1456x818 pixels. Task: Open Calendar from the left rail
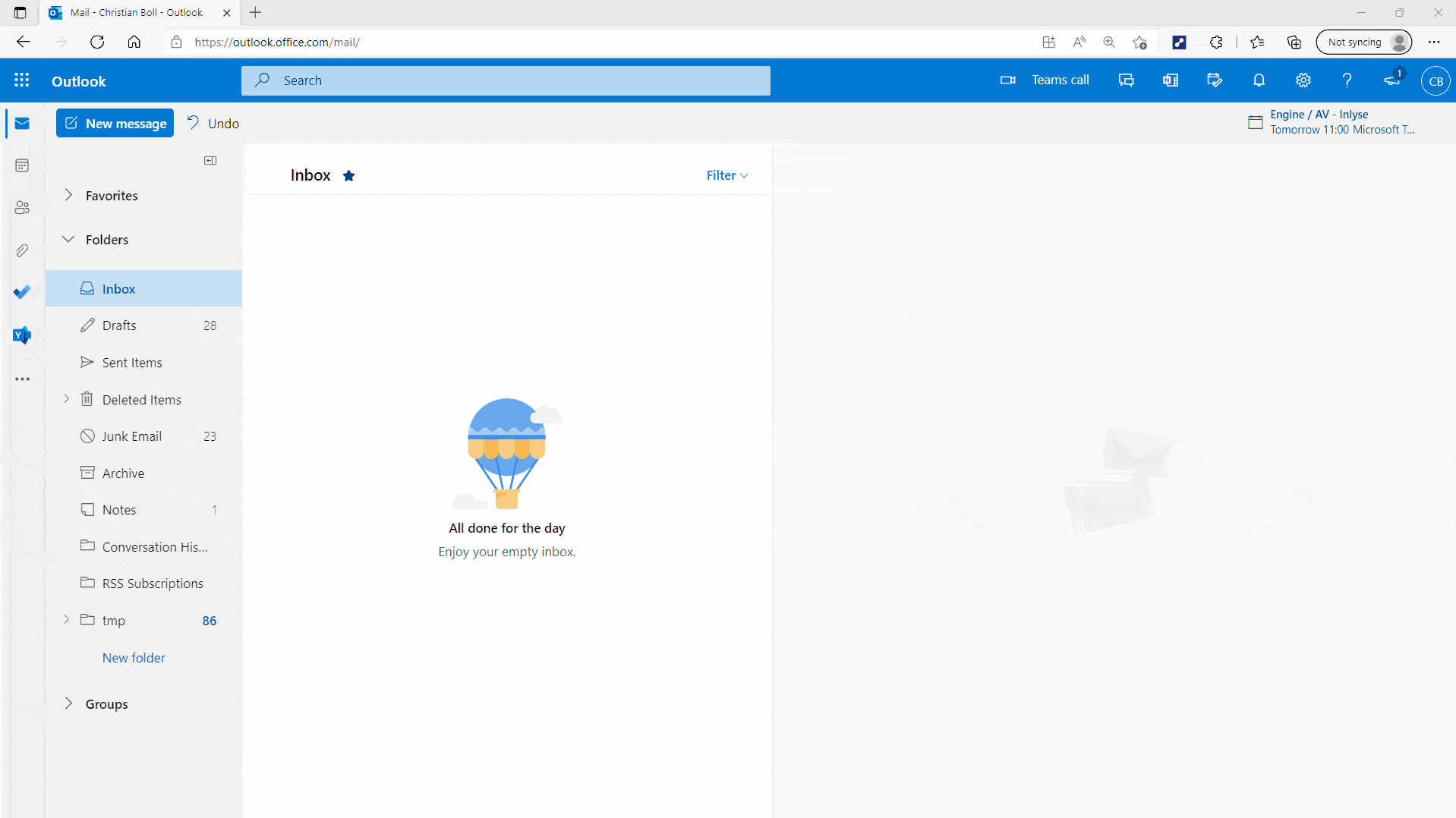click(x=22, y=165)
